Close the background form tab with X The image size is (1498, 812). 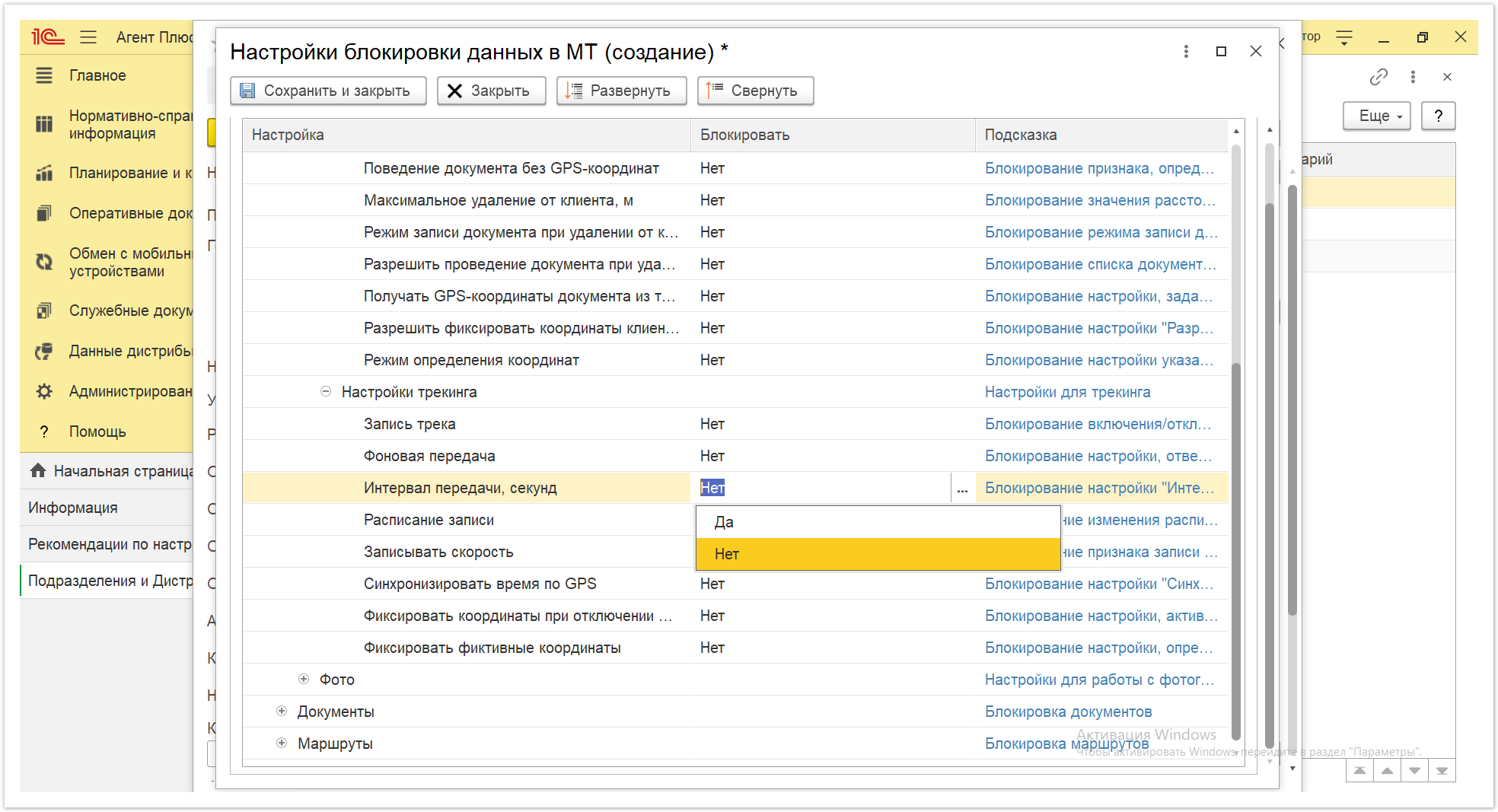(1447, 77)
